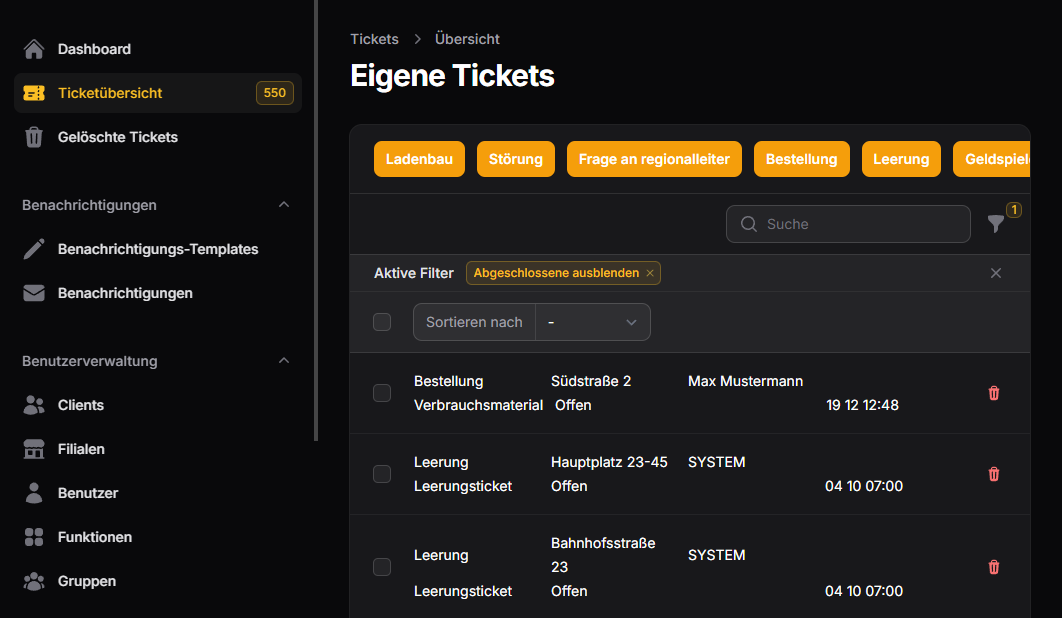Click the Frage an regionalleiter button

click(x=654, y=159)
